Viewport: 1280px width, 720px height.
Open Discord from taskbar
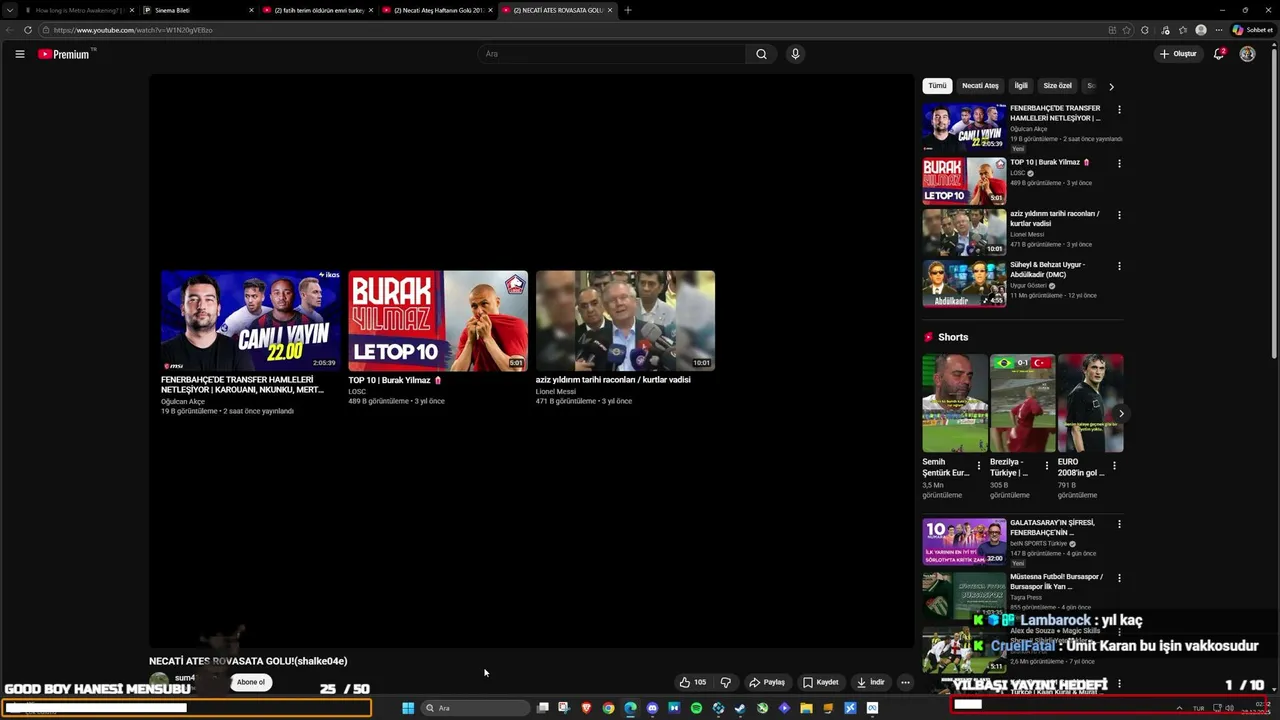pyautogui.click(x=652, y=708)
